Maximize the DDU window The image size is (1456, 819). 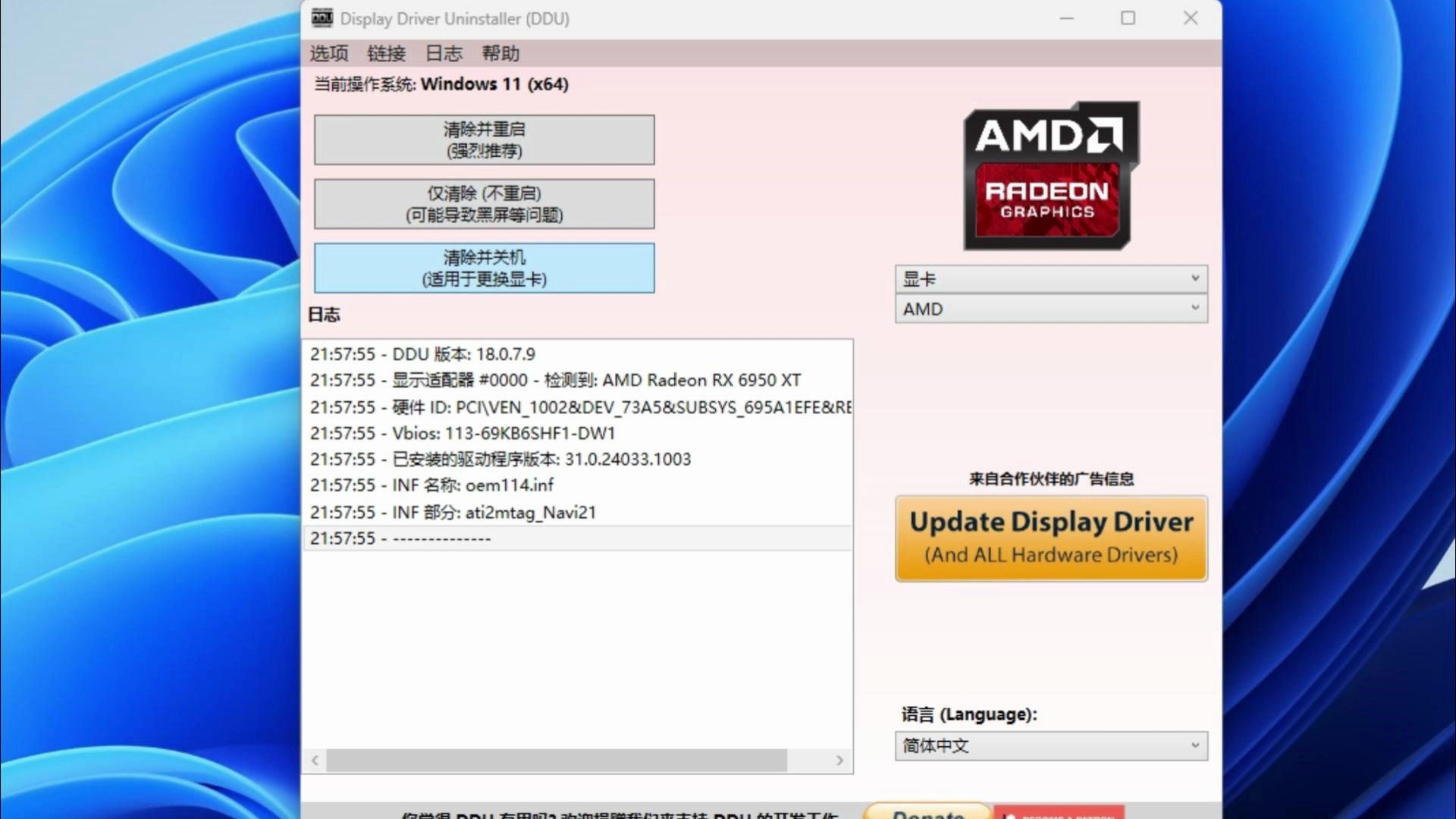1128,18
